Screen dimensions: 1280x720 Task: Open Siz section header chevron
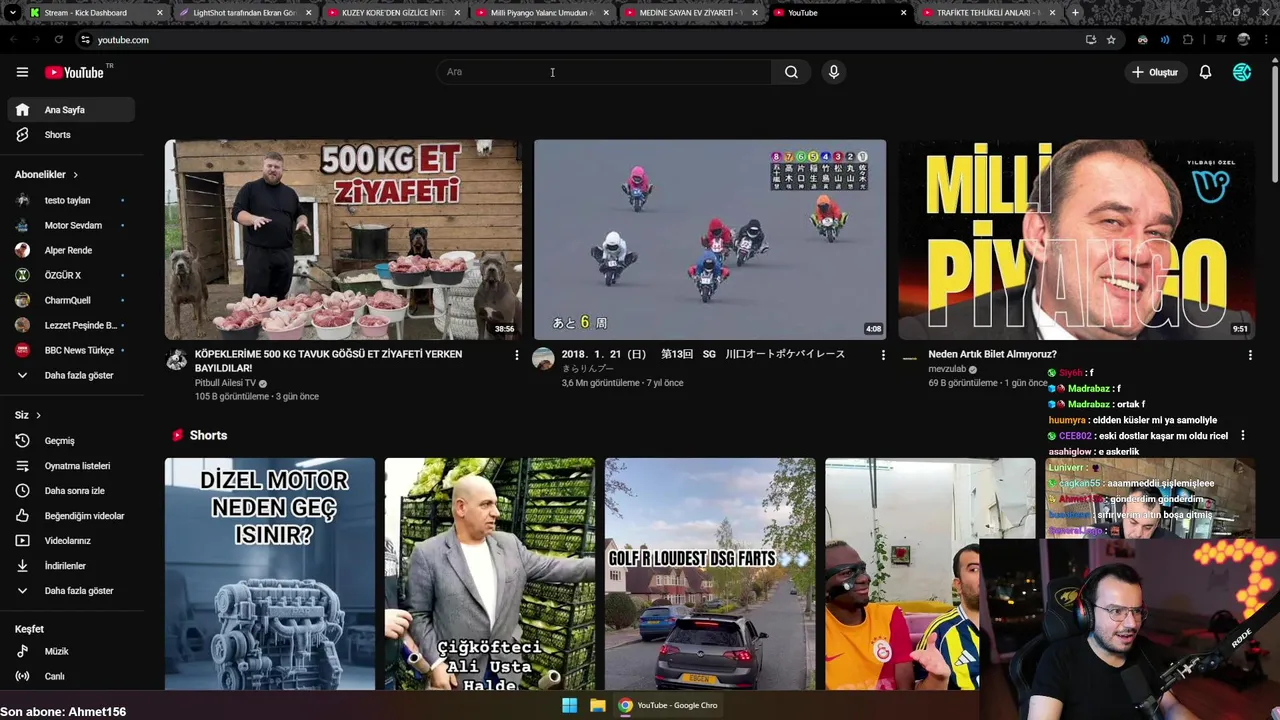coord(38,415)
